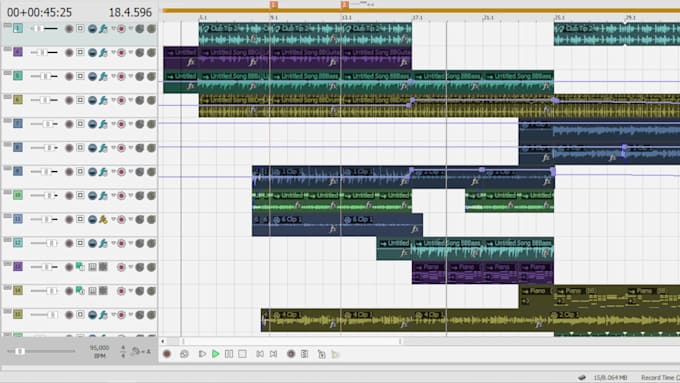Pause playback in the transport bar
Image resolution: width=680 pixels, height=383 pixels.
[x=229, y=354]
